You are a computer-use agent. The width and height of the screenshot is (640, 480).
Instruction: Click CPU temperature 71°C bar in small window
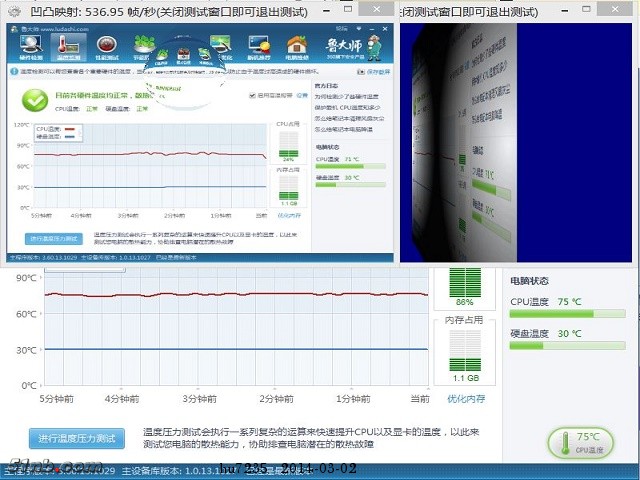350,166
